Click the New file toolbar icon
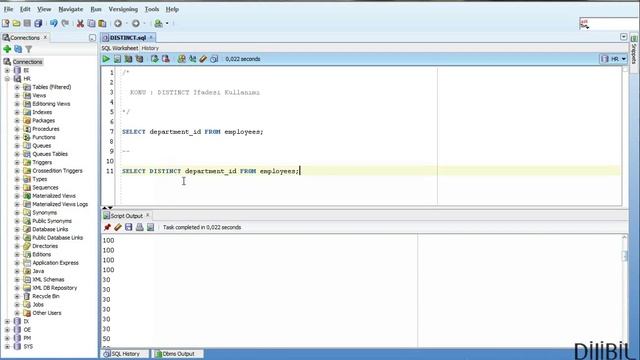The image size is (640, 360). [6, 23]
